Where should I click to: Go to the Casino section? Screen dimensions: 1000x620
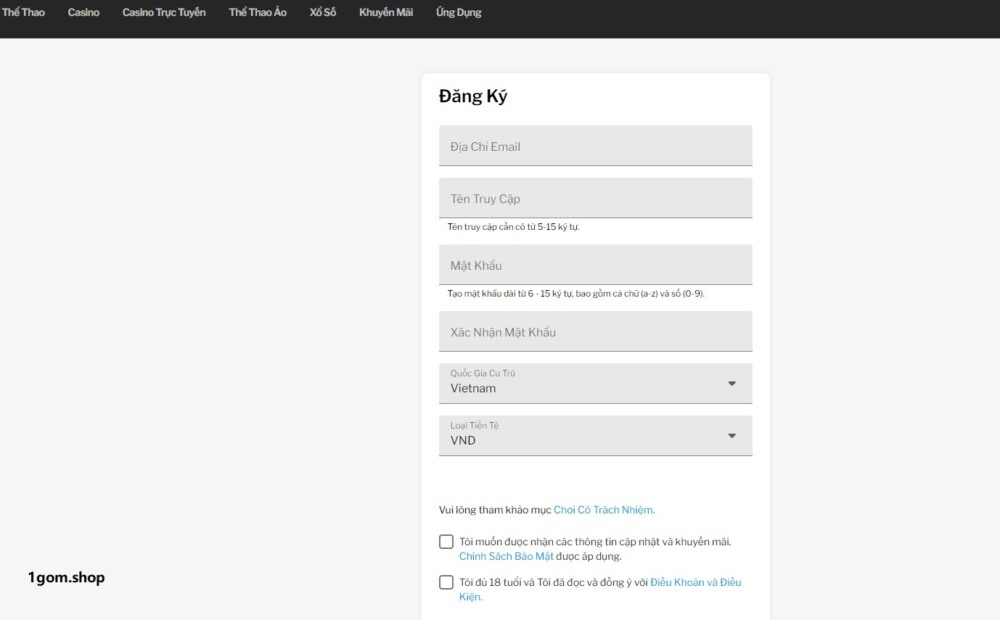point(83,13)
